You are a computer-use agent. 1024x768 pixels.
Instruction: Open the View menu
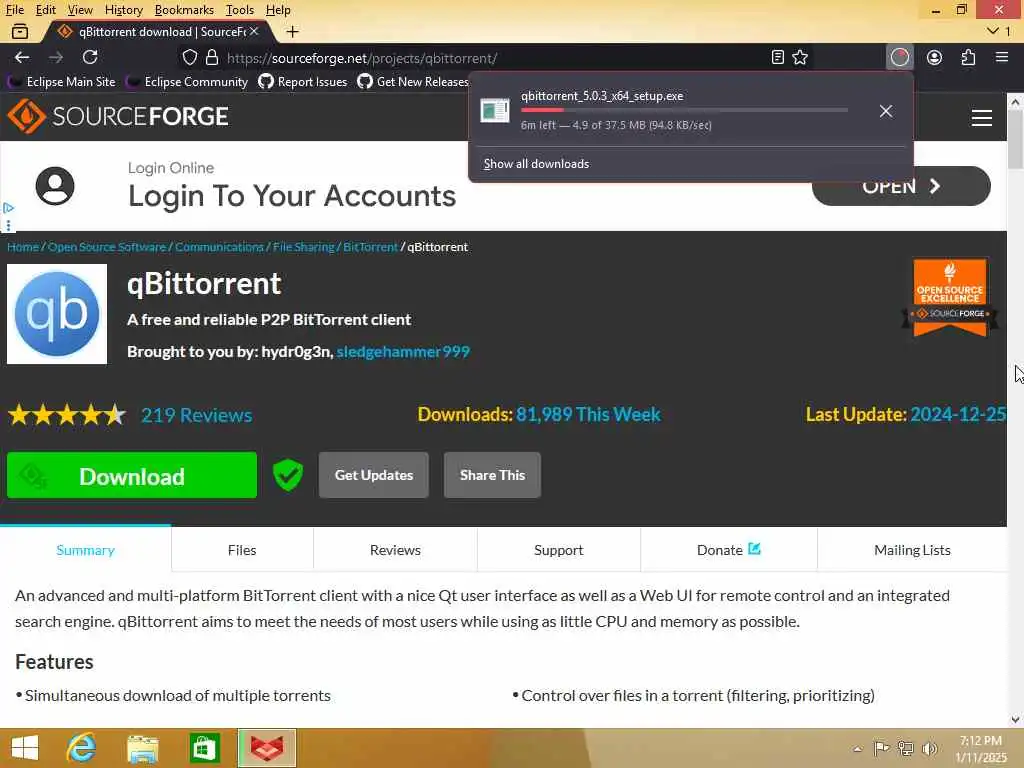(x=80, y=10)
